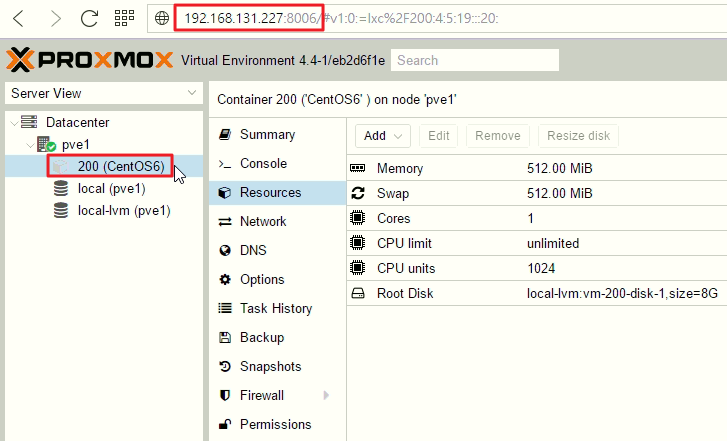Expand the Firewall submenu arrow
Image resolution: width=727 pixels, height=441 pixels.
pyautogui.click(x=326, y=396)
